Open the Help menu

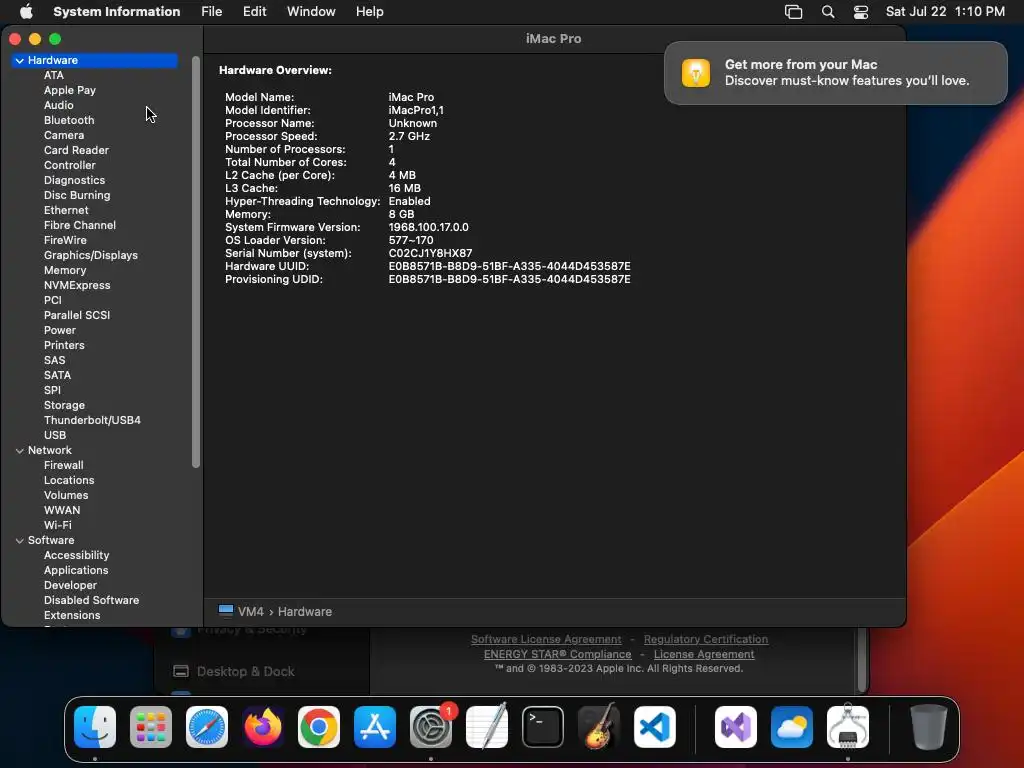point(370,11)
